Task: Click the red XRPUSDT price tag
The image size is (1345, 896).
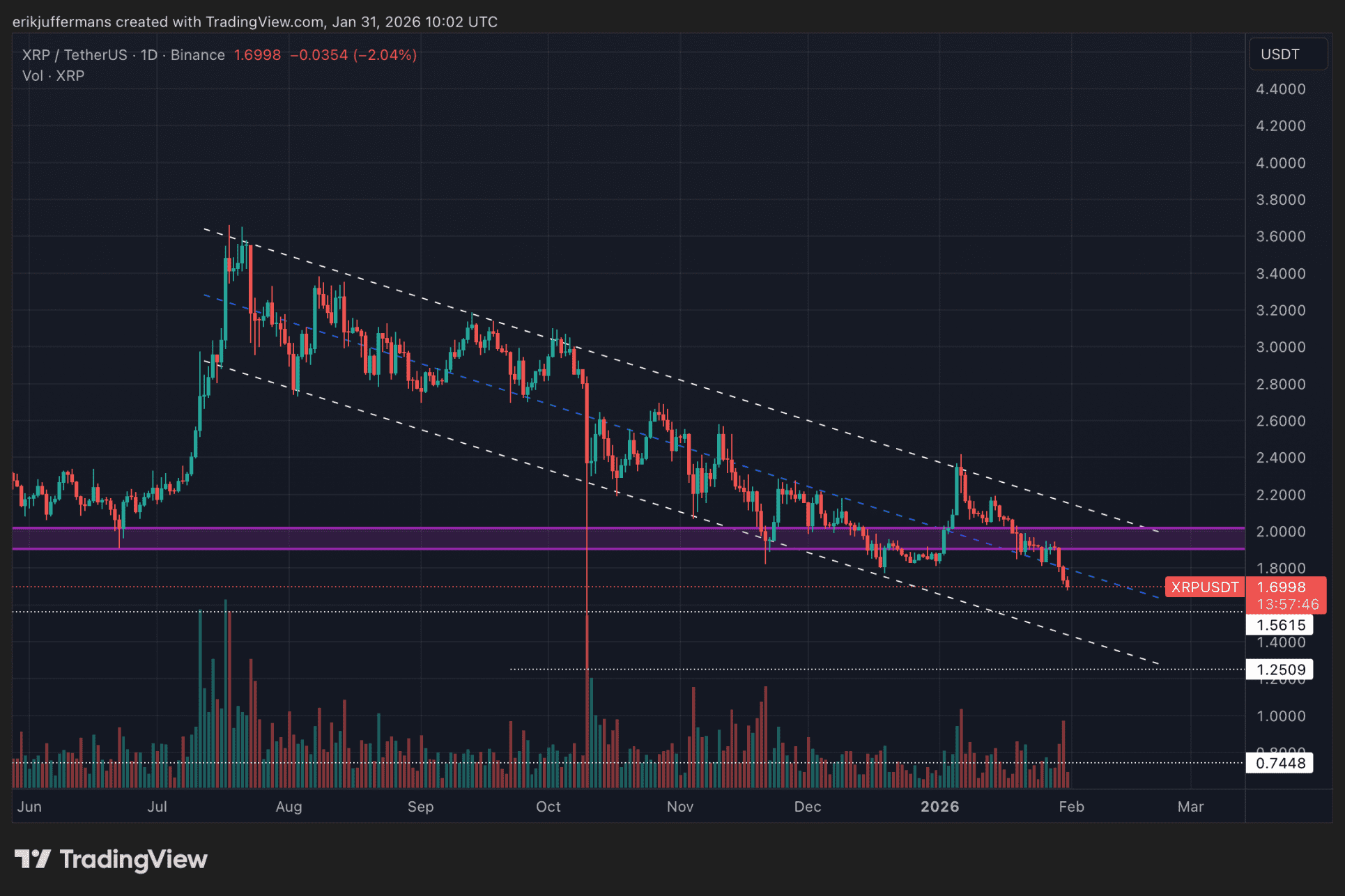Action: [x=1204, y=587]
